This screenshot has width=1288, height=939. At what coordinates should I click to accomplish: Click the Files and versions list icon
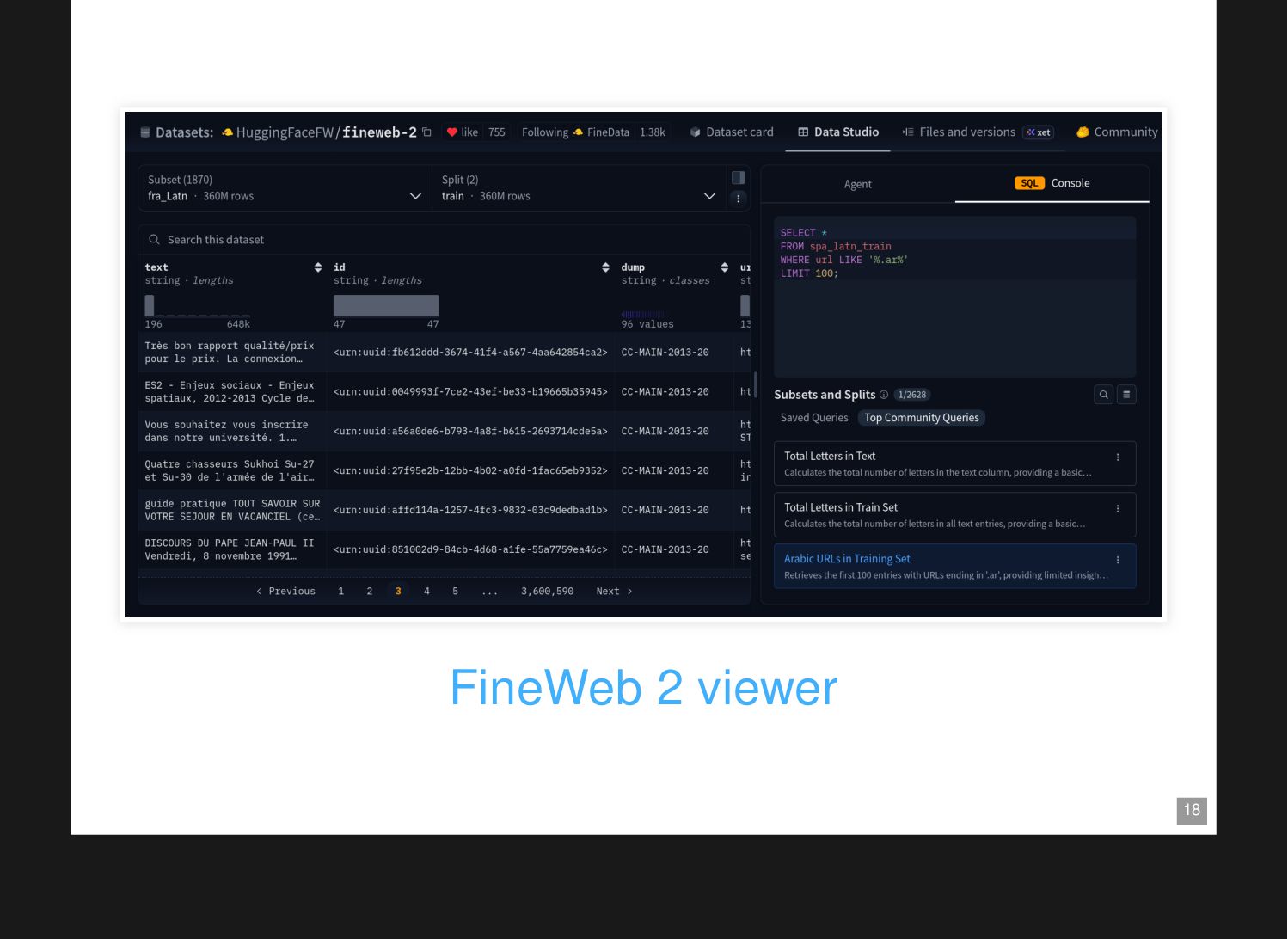[x=908, y=132]
